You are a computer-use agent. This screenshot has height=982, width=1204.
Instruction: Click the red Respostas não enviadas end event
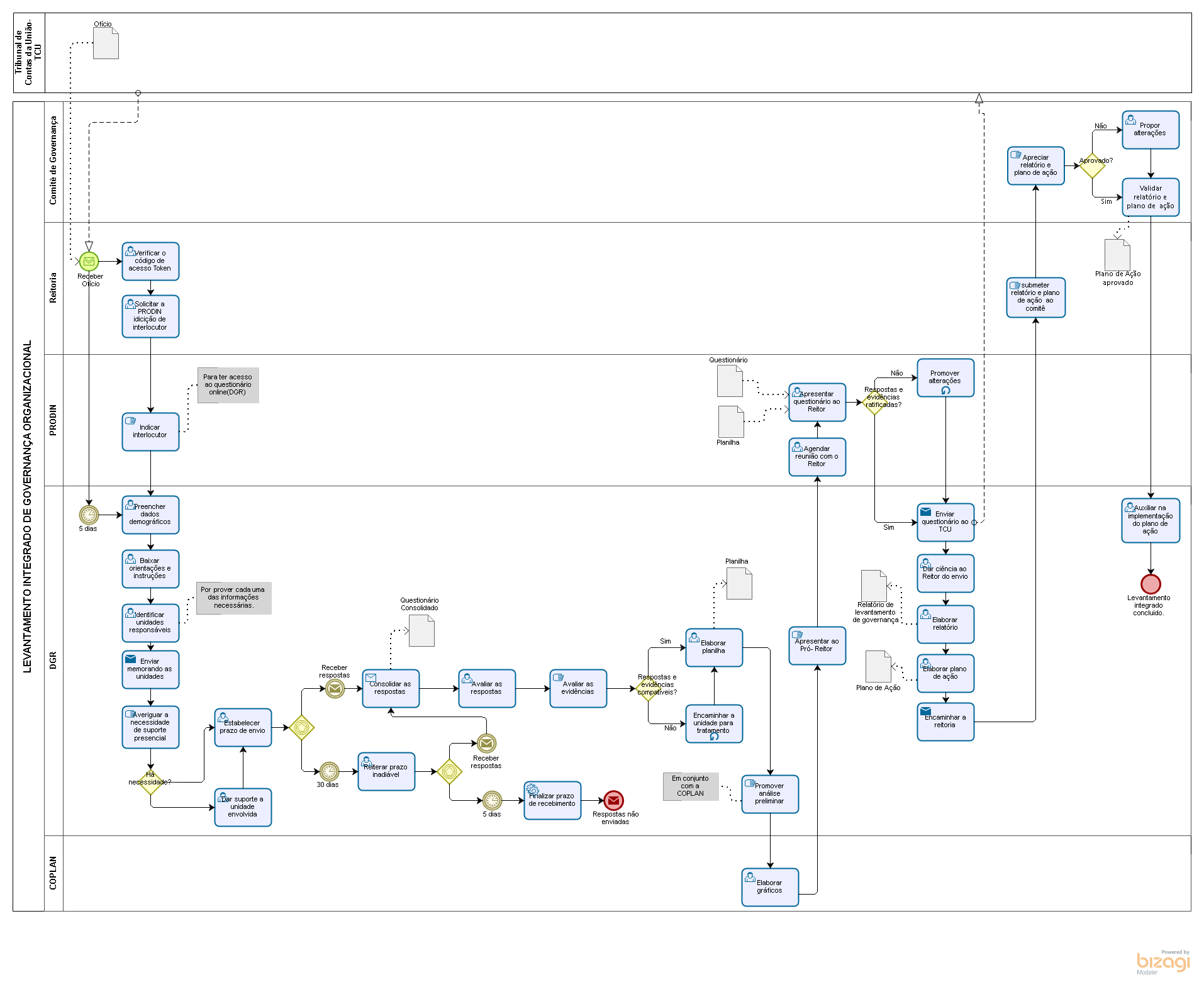[x=613, y=800]
